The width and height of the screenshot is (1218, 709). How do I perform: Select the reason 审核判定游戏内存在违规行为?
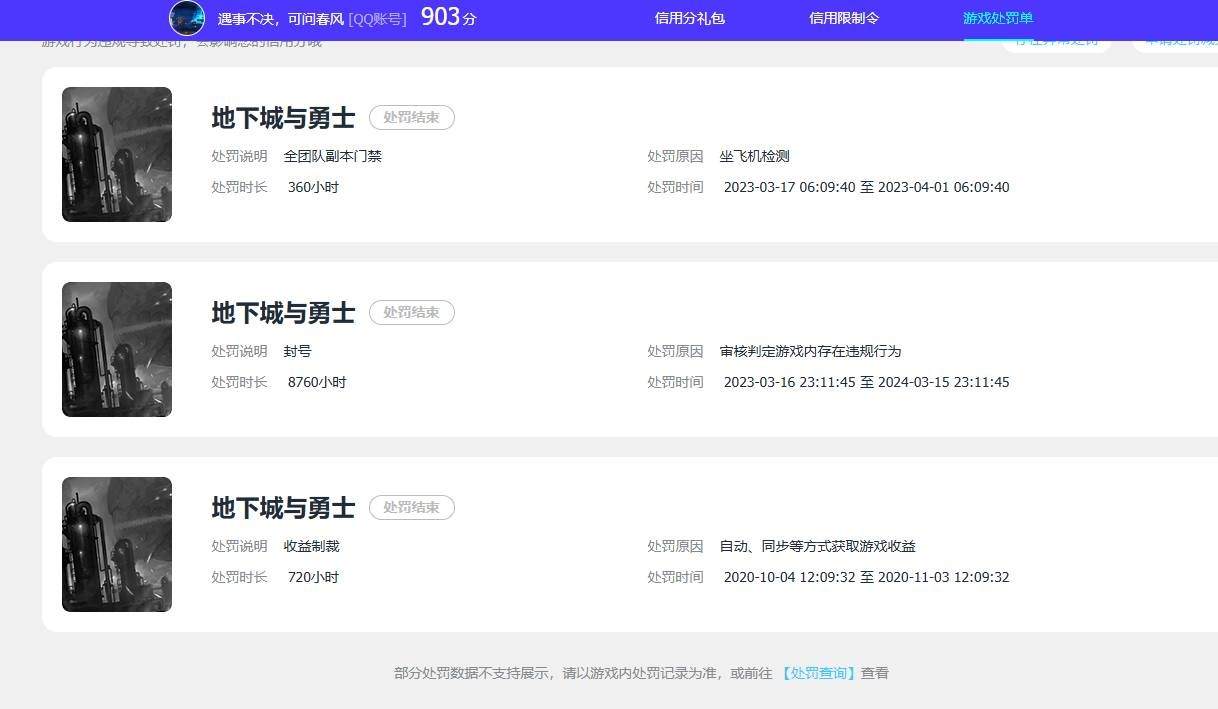tap(810, 351)
